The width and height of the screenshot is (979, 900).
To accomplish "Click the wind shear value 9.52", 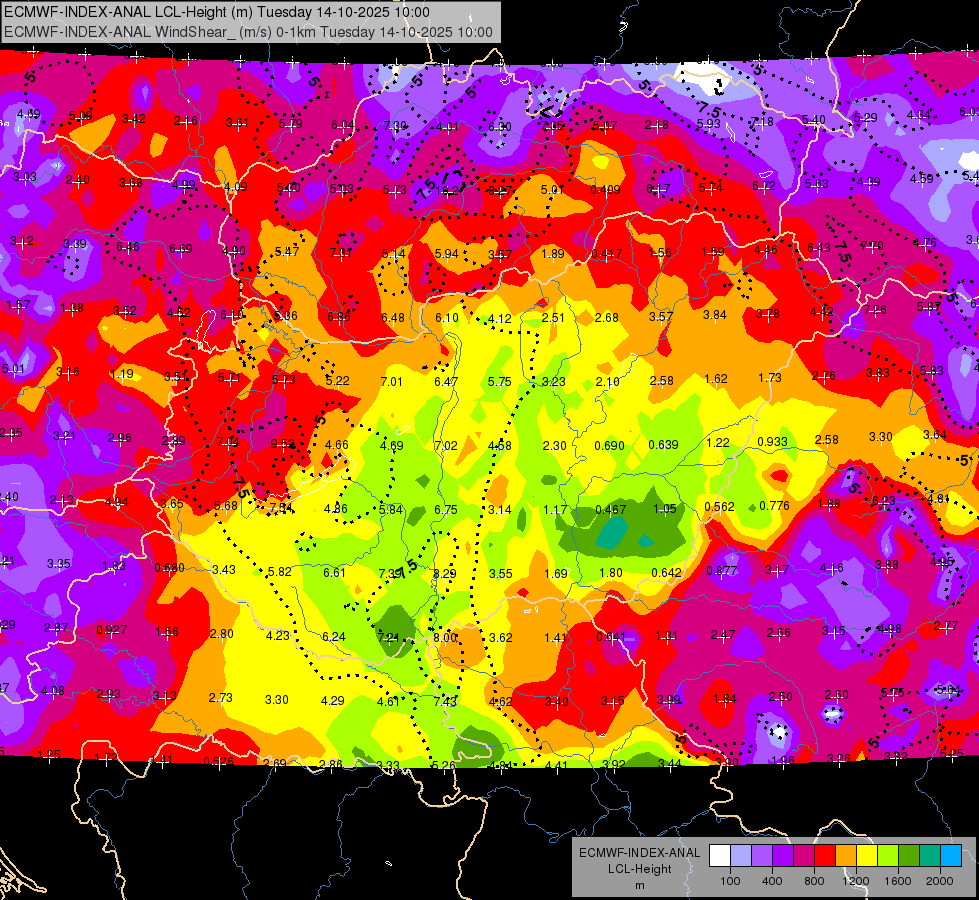I will pos(282,444).
